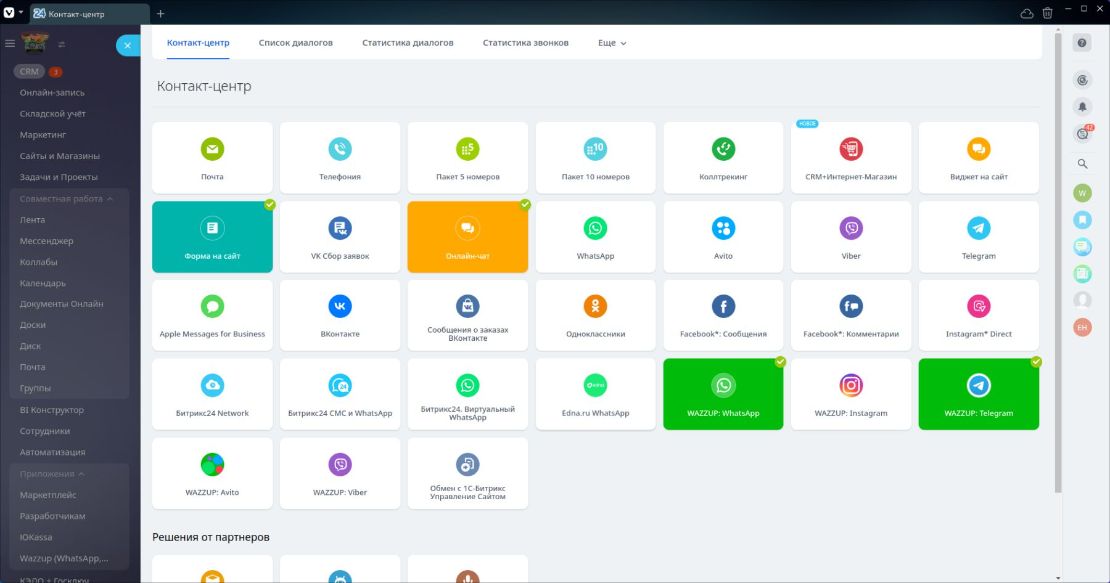
Task: Open Facebook*: Сообщения card
Action: 723,316
